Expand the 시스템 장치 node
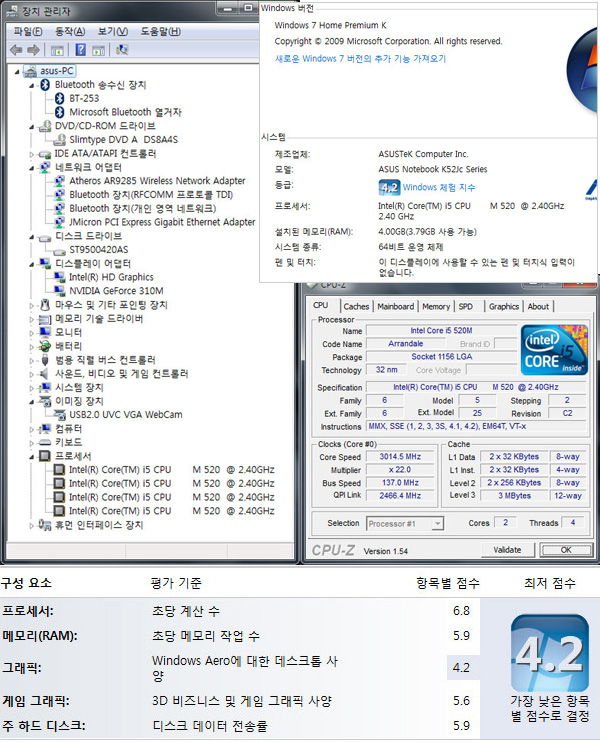Screen dimensions: 600x743 tap(31, 388)
